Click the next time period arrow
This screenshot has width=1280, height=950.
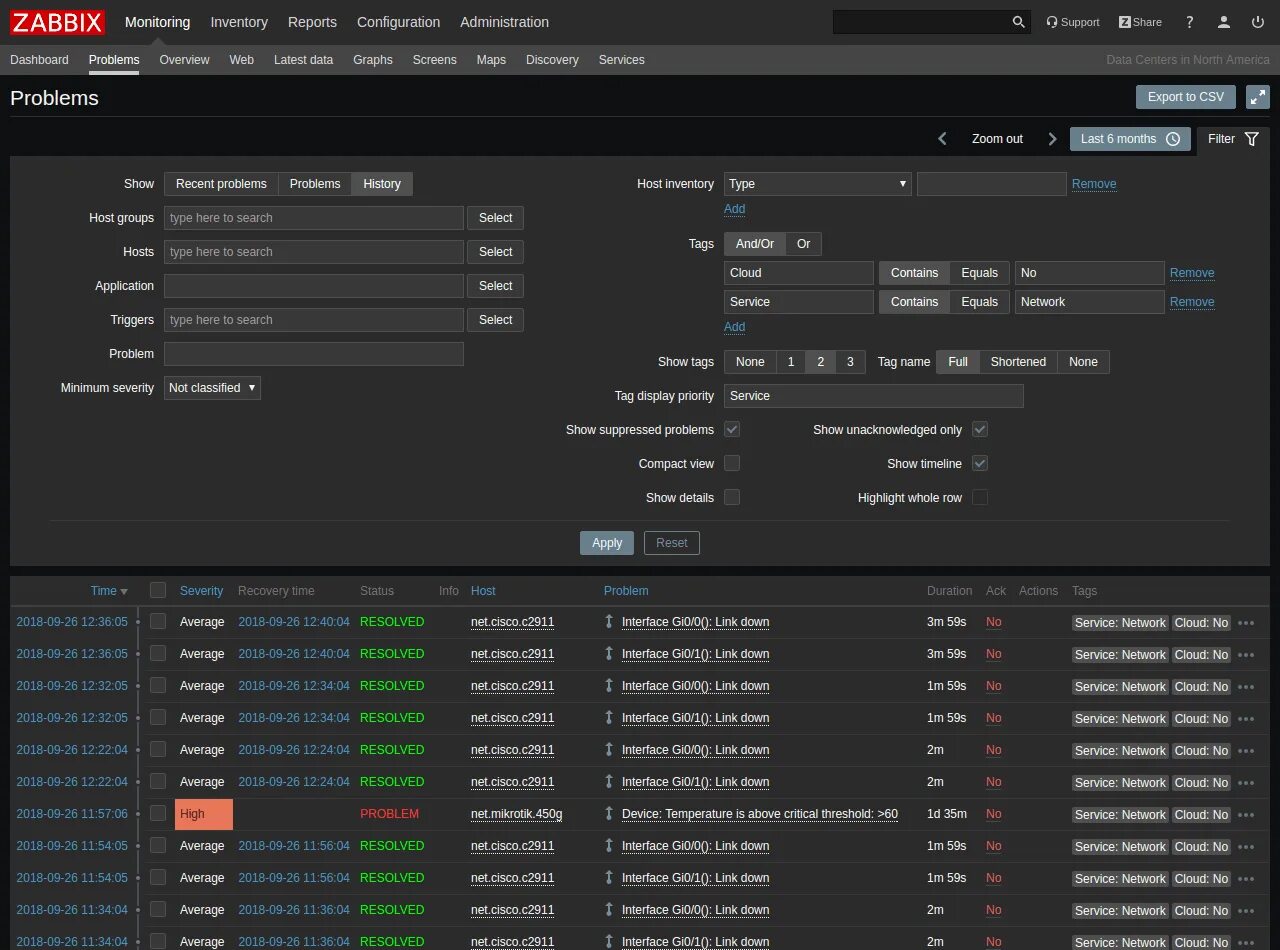click(1052, 139)
